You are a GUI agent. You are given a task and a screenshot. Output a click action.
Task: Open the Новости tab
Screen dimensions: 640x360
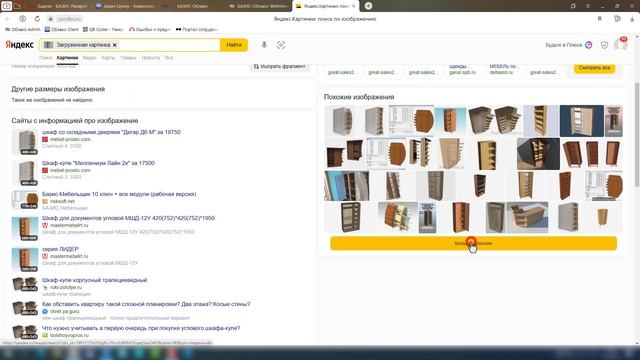[x=151, y=58]
